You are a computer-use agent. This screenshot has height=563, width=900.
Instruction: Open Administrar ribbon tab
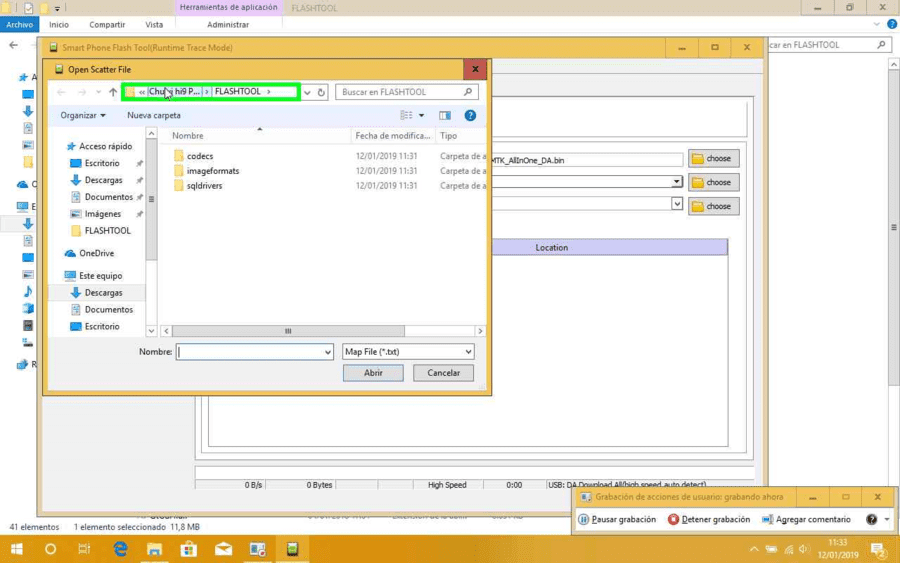pos(228,25)
